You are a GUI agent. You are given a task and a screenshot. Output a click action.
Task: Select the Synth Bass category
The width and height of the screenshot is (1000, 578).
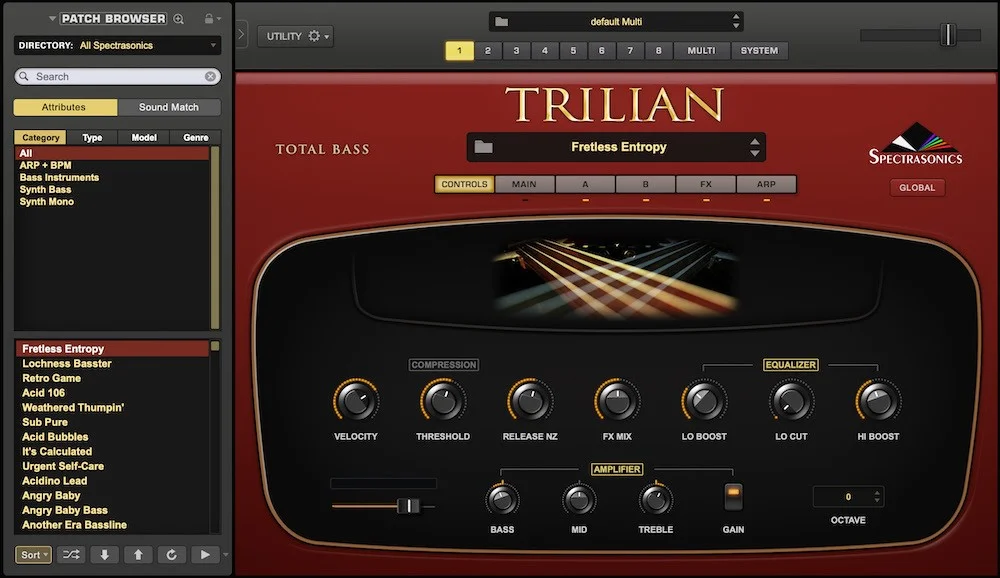pyautogui.click(x=112, y=189)
